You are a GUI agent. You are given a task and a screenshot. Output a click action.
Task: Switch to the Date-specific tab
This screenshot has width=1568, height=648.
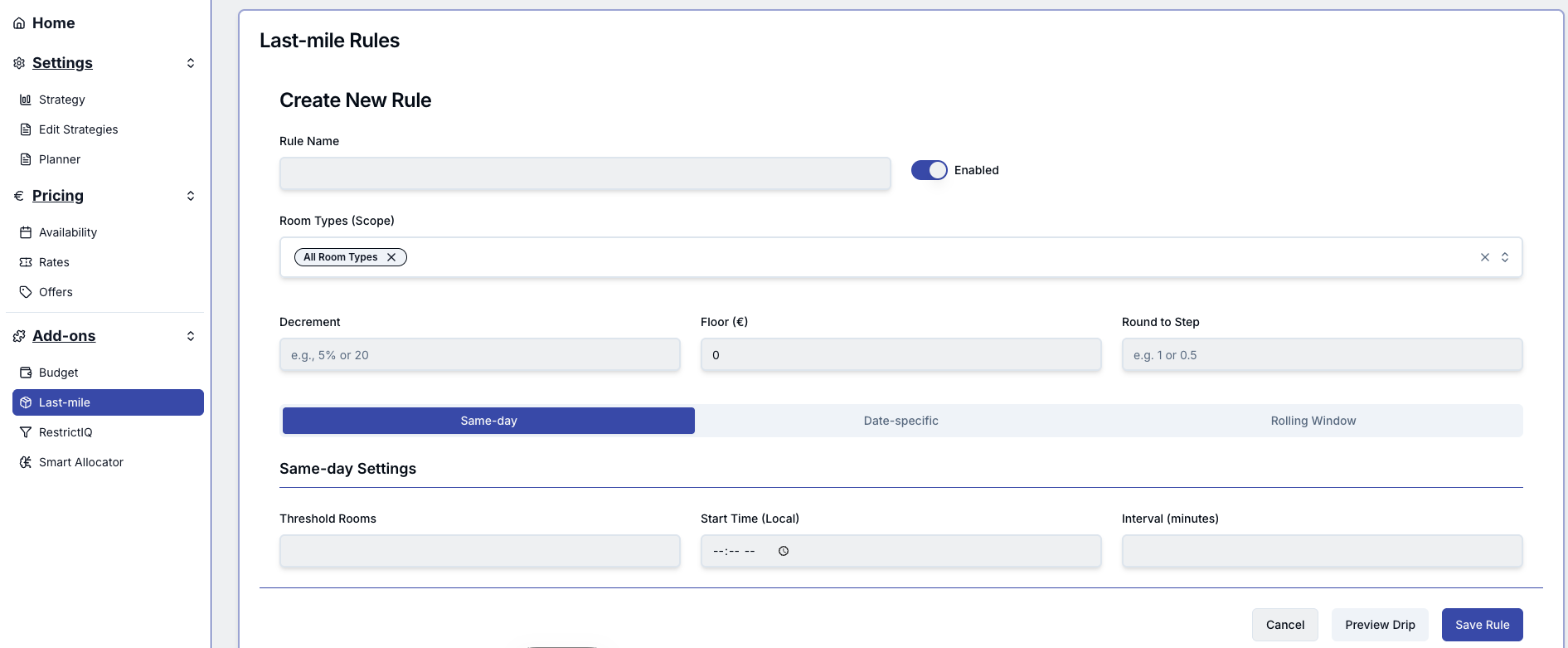901,421
